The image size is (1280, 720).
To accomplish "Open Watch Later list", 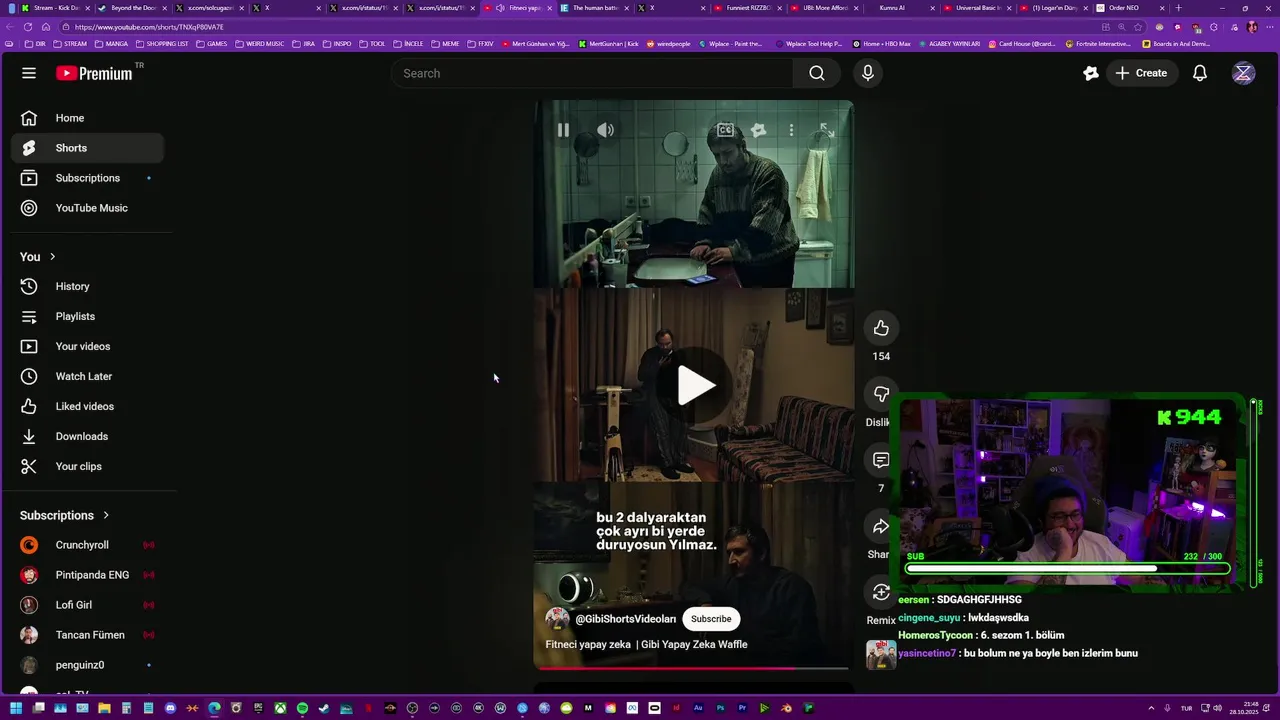I will pyautogui.click(x=88, y=376).
